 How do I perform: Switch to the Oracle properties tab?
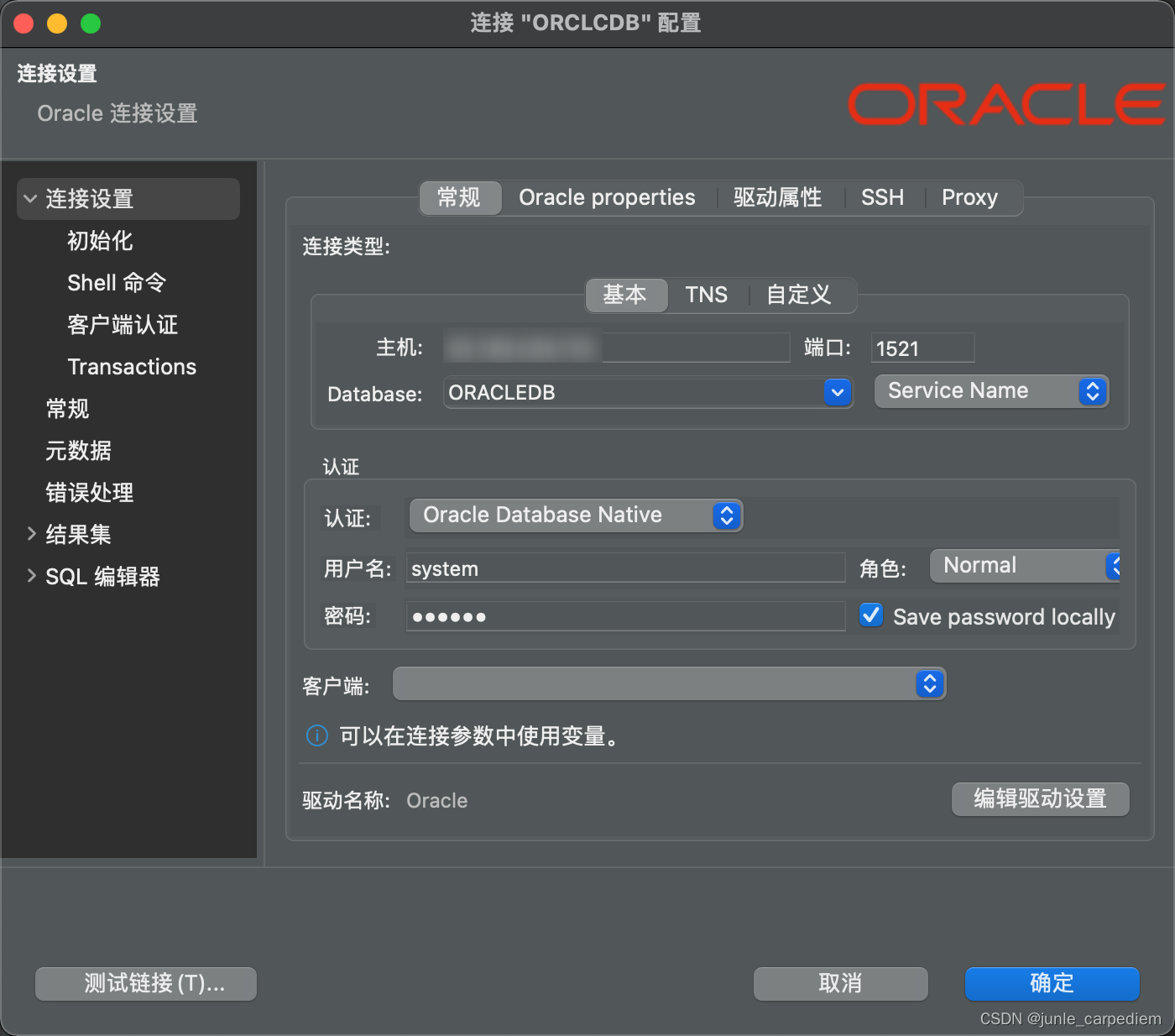[607, 198]
